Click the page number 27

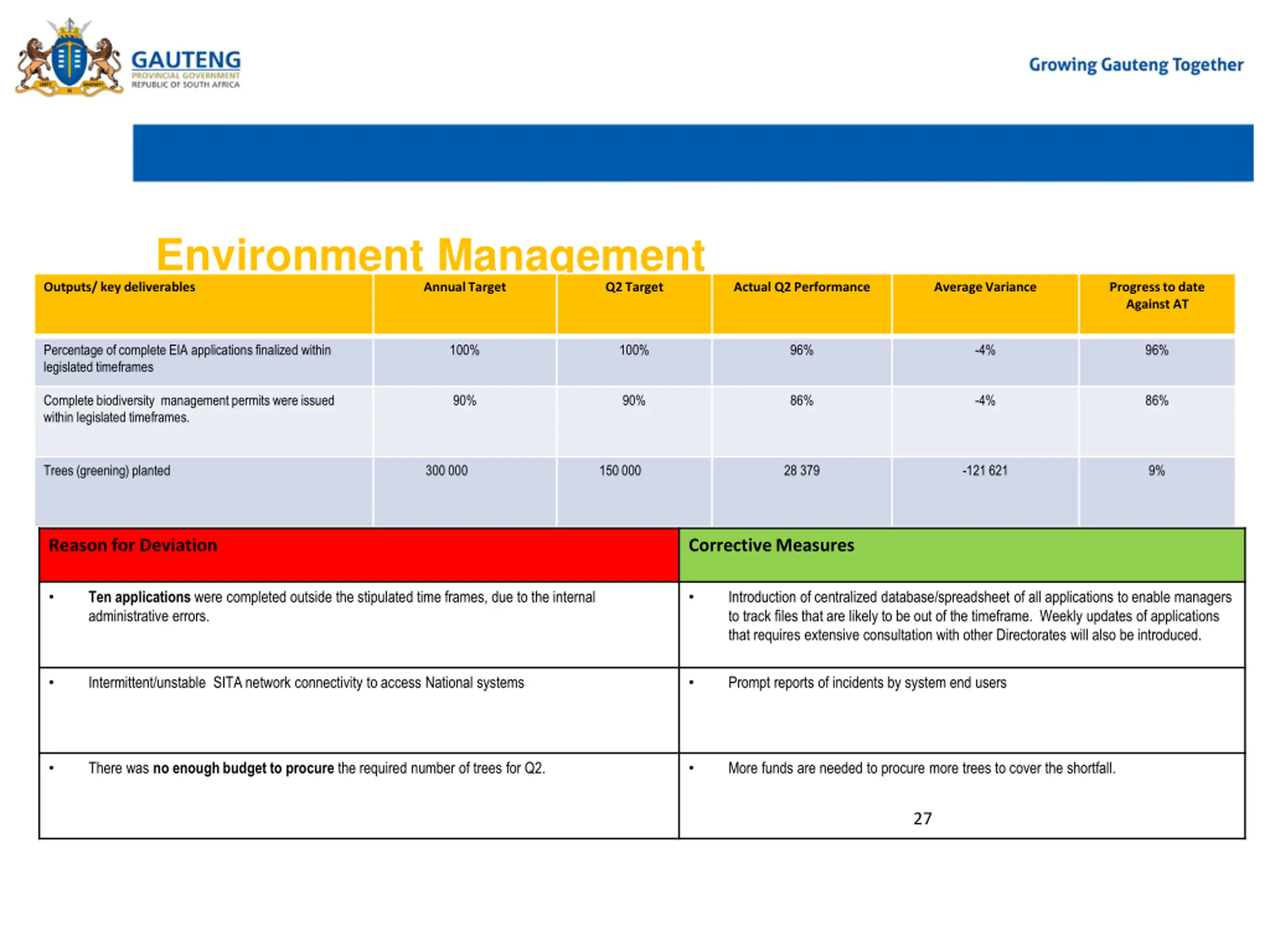[923, 818]
